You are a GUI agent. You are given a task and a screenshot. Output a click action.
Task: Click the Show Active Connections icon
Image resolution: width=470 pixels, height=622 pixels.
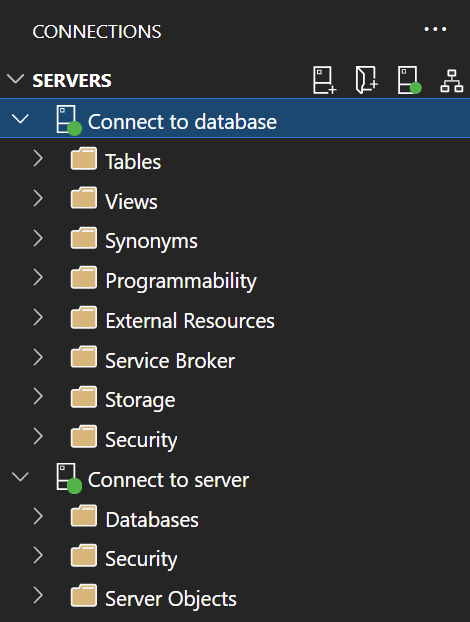[x=409, y=80]
